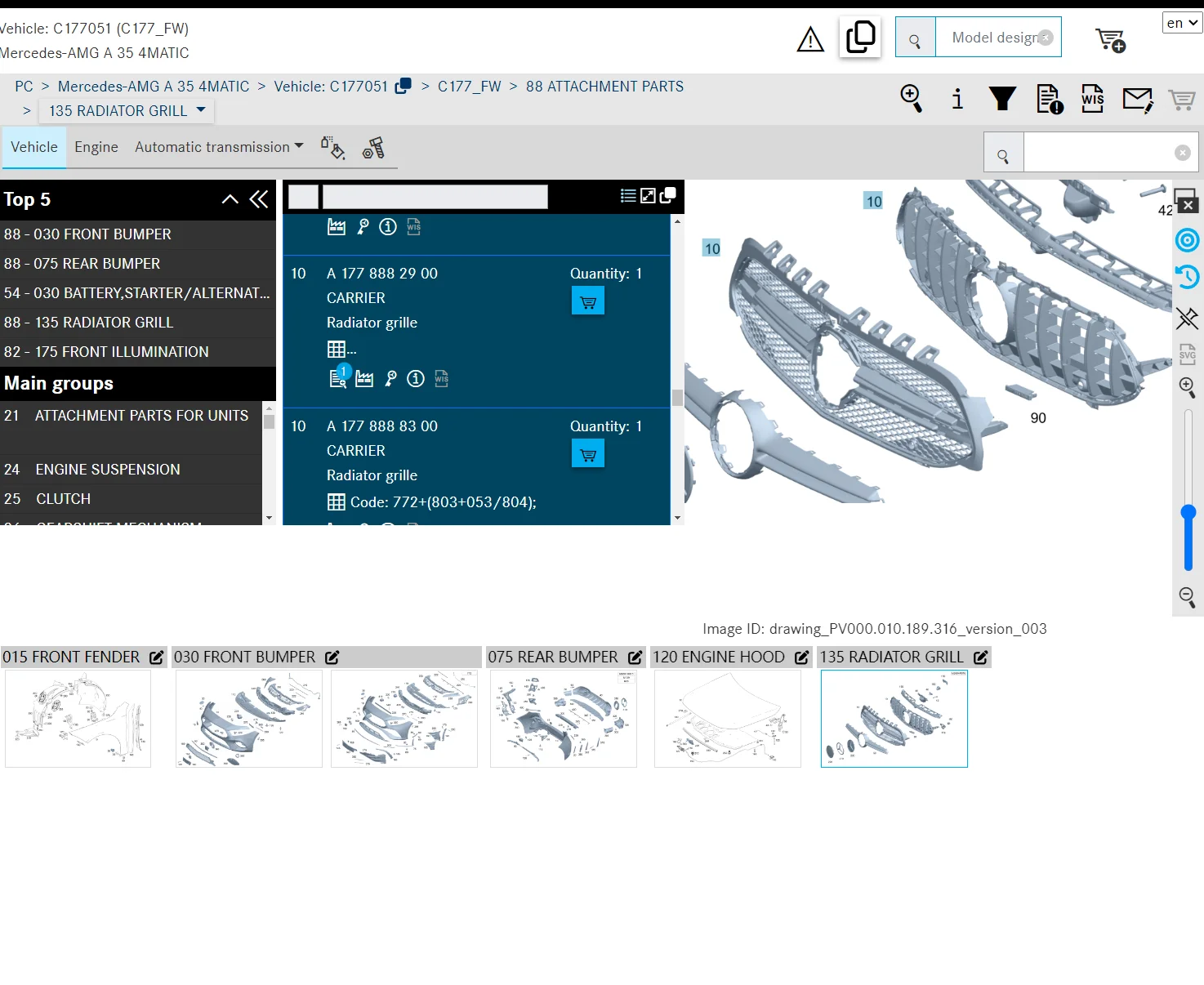Viewport: 1204px width, 985px height.
Task: Click the bolts and screws icon in tab bar
Action: pos(373,148)
